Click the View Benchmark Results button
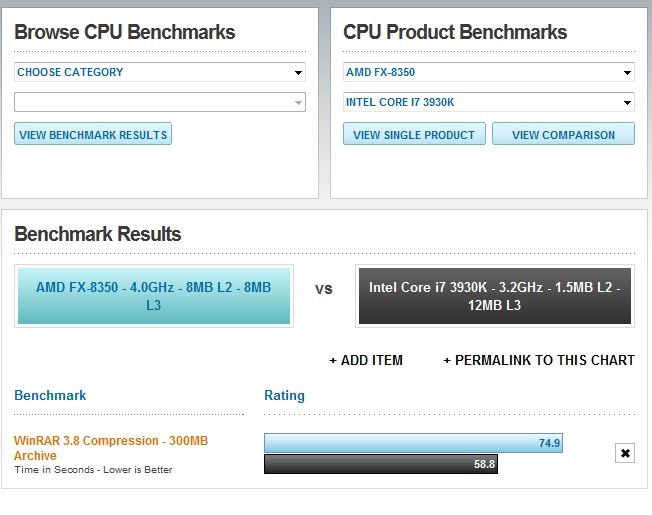652x515 pixels. [93, 135]
